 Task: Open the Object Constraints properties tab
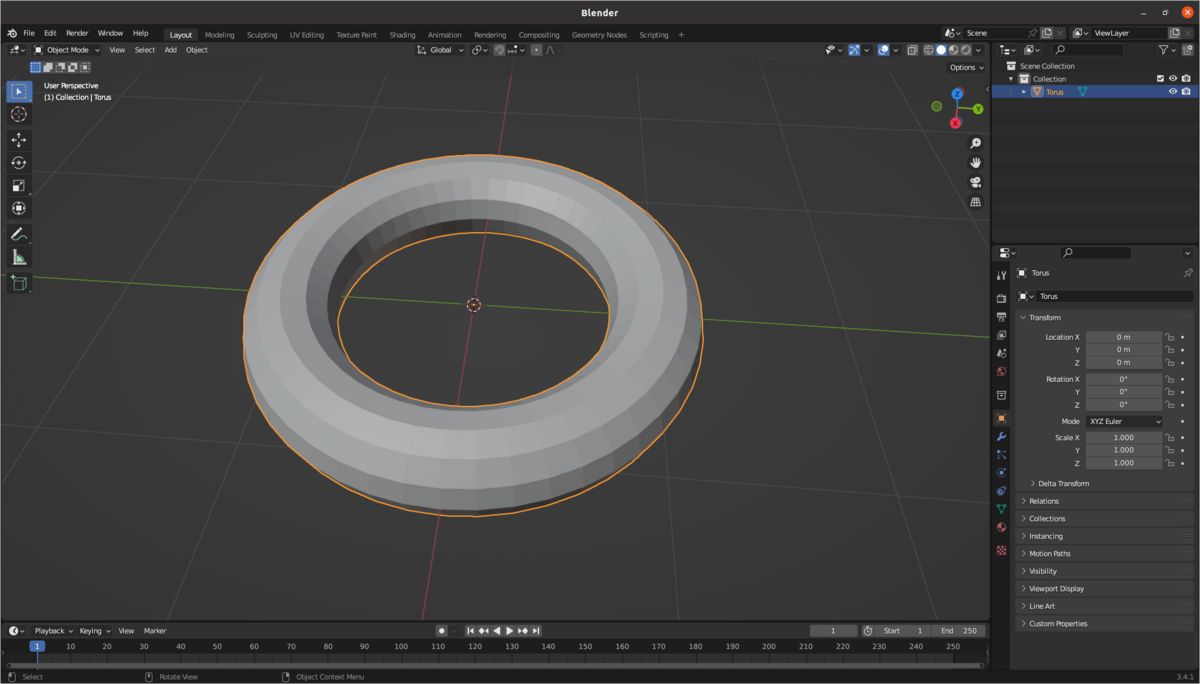[x=1001, y=491]
